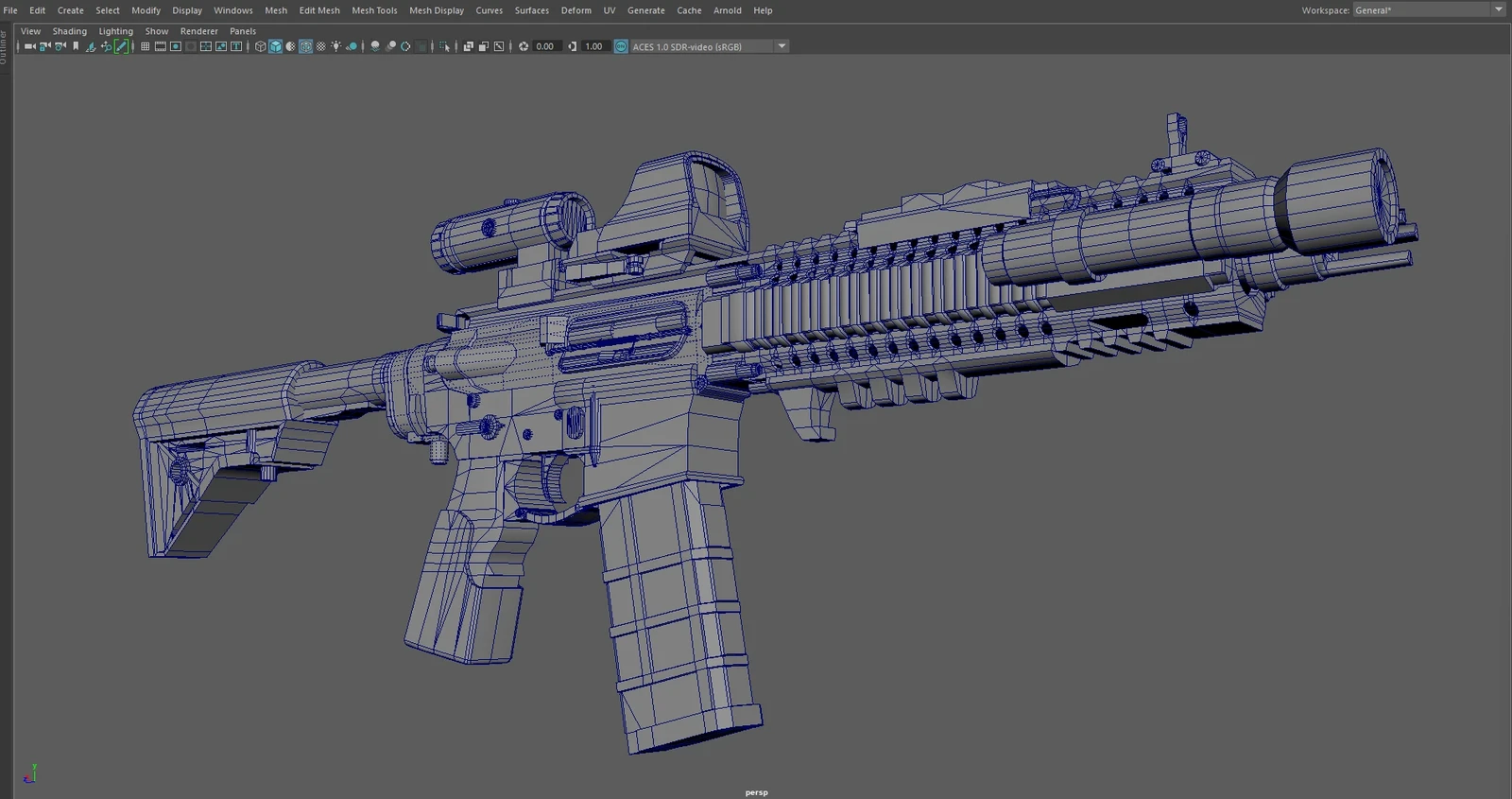Click the Gamma reset icon

point(573,46)
